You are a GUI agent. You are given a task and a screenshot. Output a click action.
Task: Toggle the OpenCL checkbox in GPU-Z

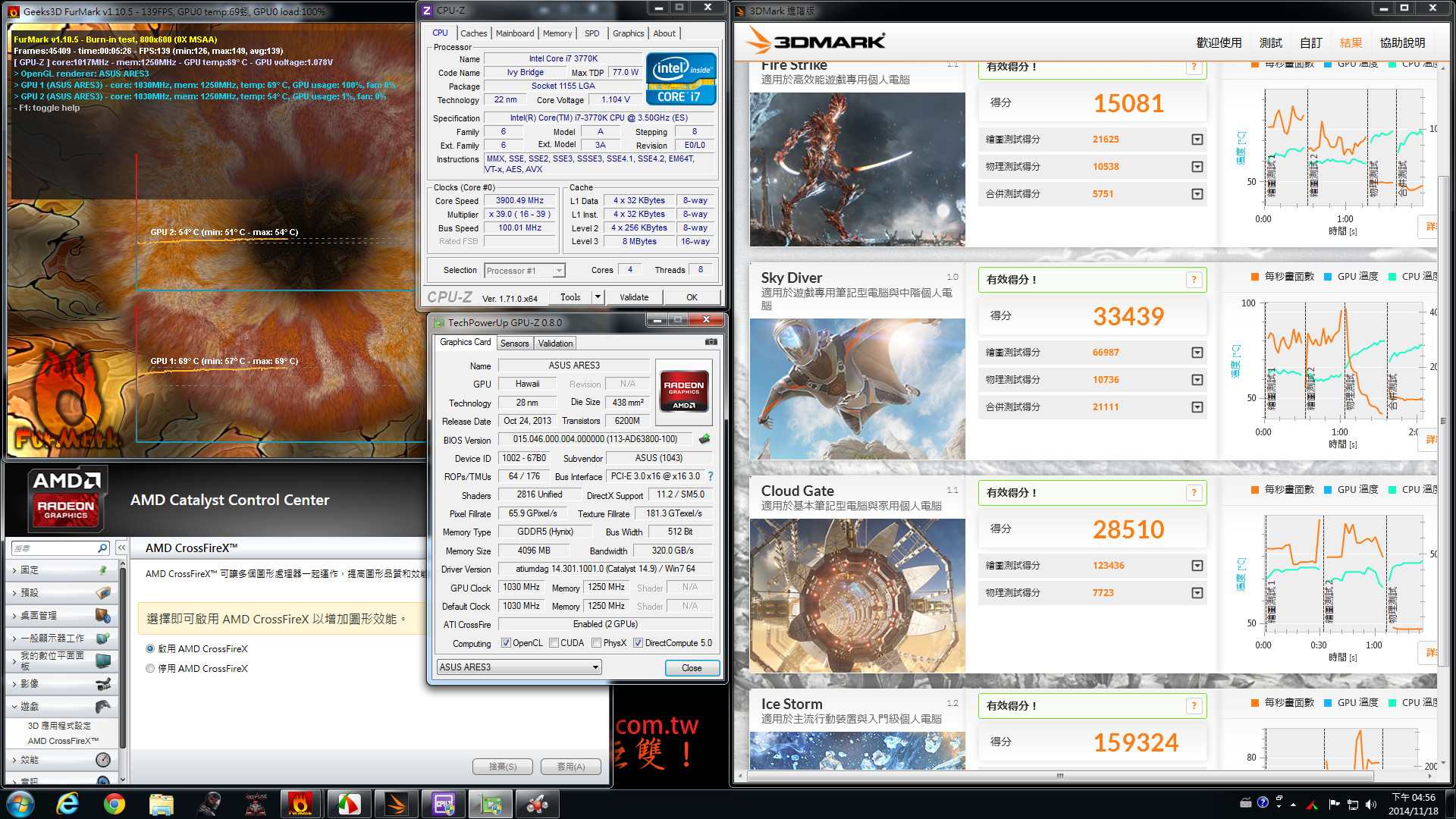pos(506,643)
